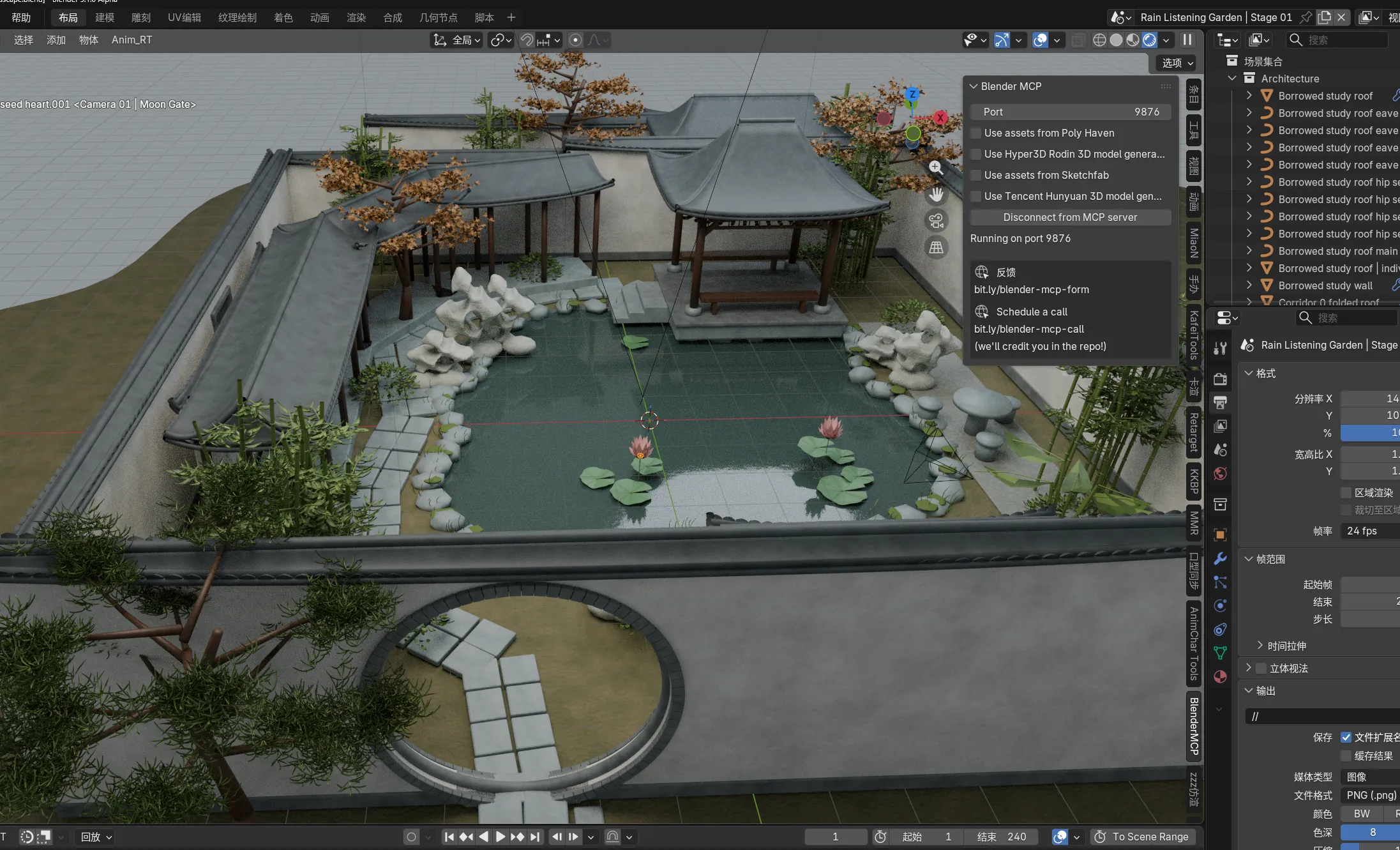Switch to the UV编辑 workspace tab
The image size is (1400, 850).
click(184, 17)
